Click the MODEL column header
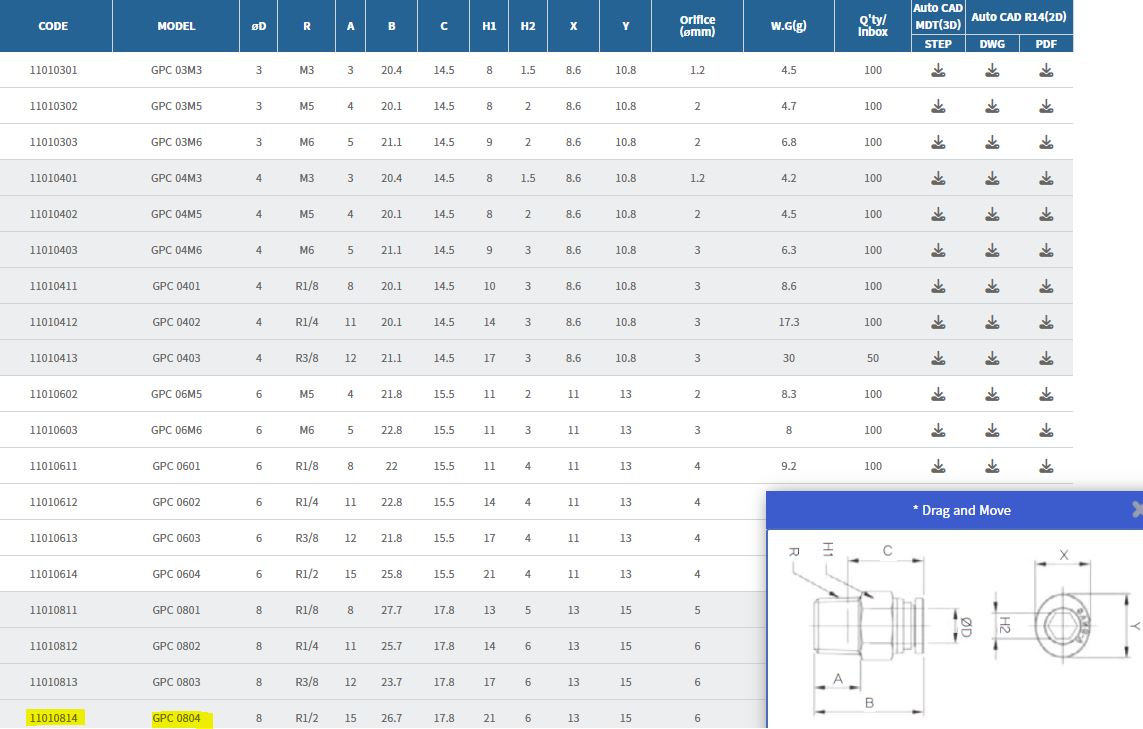Image resolution: width=1143 pixels, height=729 pixels. (x=176, y=26)
